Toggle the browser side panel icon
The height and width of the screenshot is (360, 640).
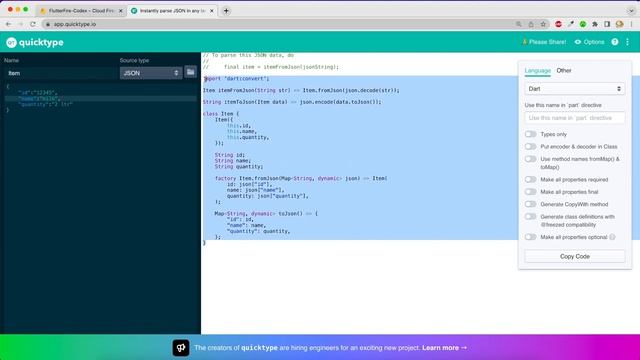[607, 24]
